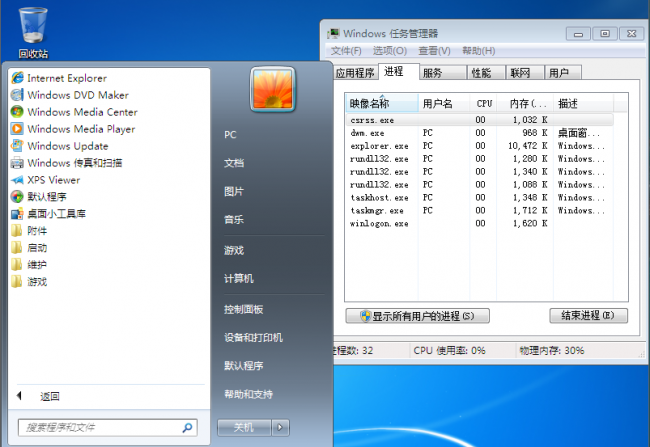Select the rundll32.exe row using 1,280 K
The image size is (650, 447).
click(480, 159)
